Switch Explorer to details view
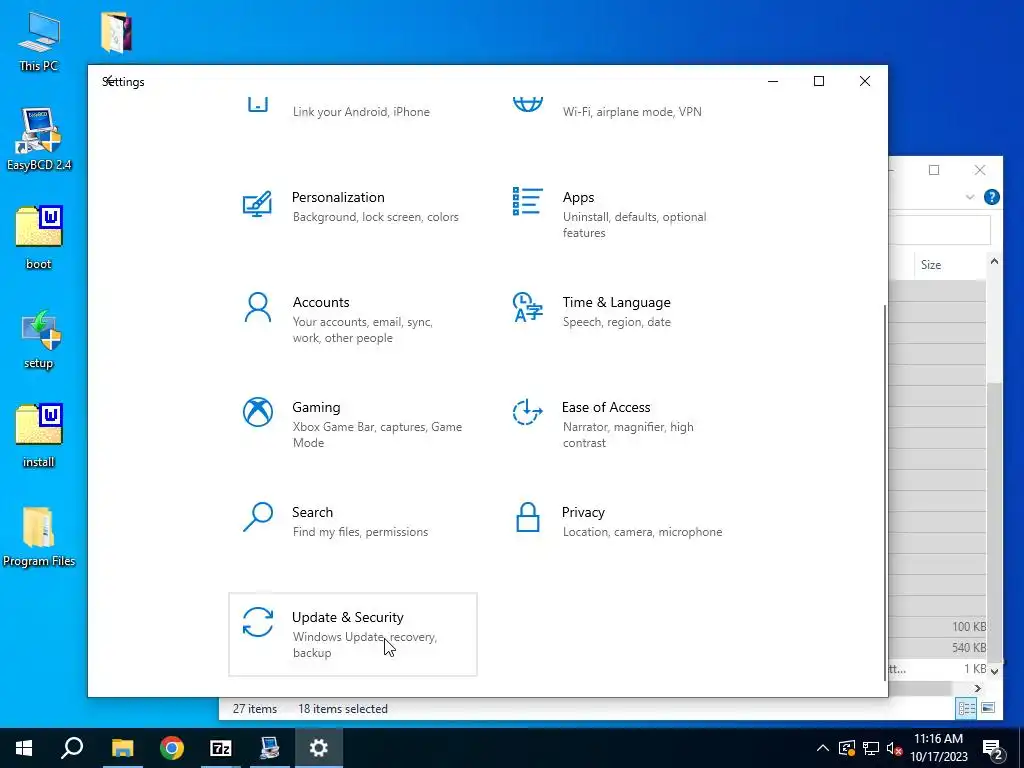This screenshot has height=768, width=1024. (x=966, y=708)
